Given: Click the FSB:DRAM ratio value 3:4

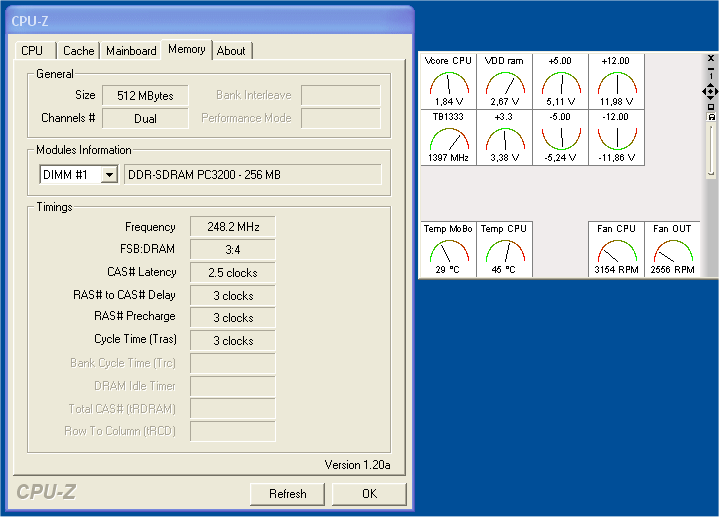Looking at the screenshot, I should [233, 250].
